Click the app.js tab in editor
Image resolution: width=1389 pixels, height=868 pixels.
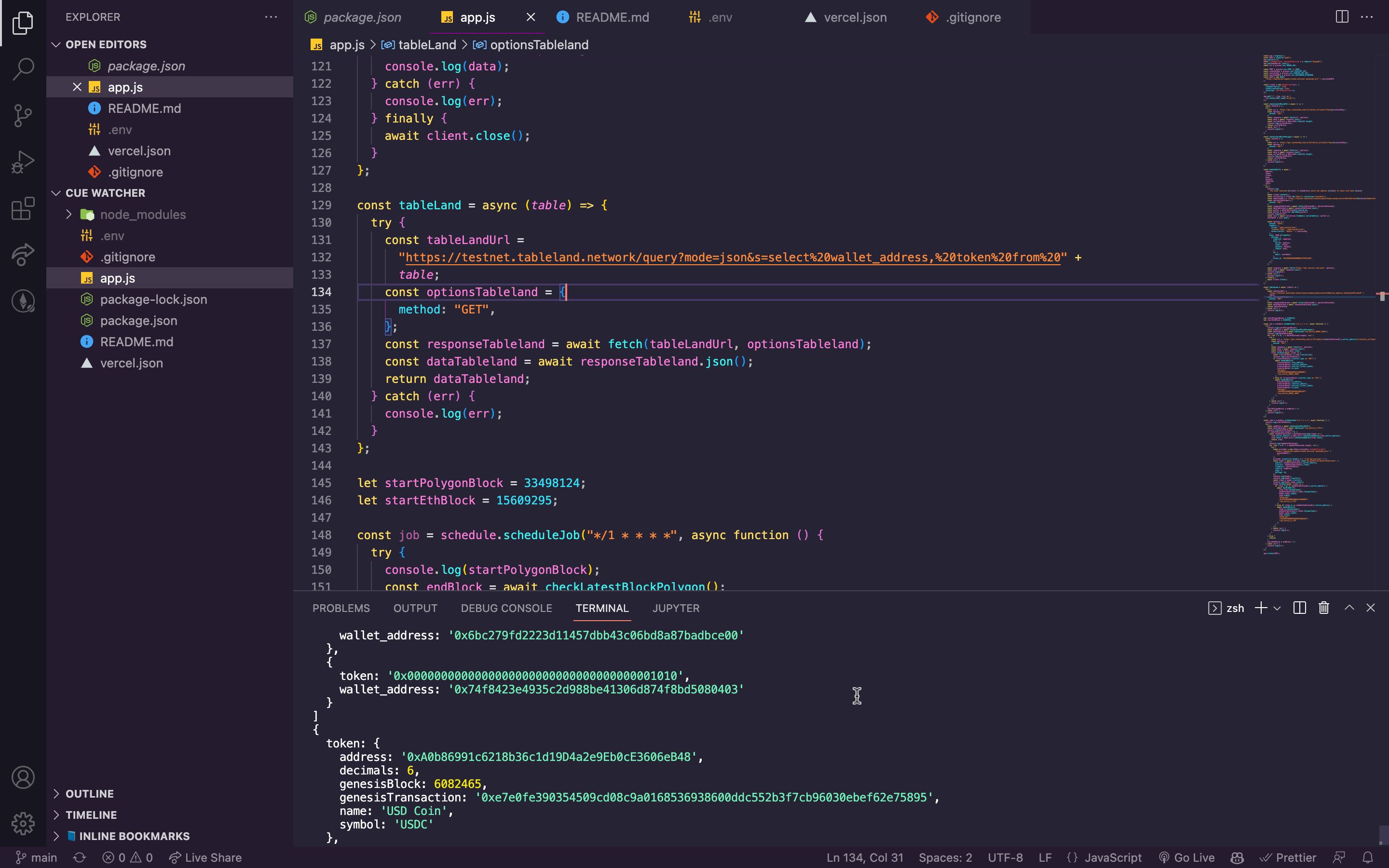pyautogui.click(x=478, y=17)
